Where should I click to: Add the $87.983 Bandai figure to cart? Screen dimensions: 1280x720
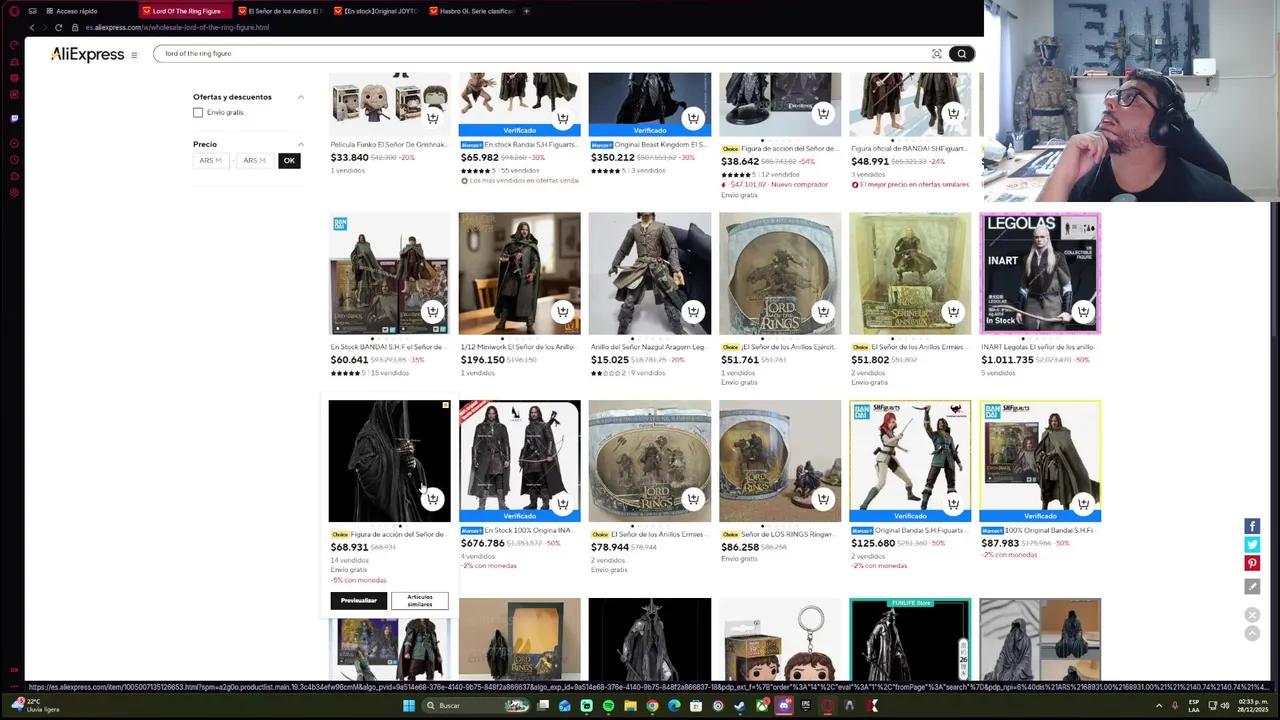coord(1083,504)
